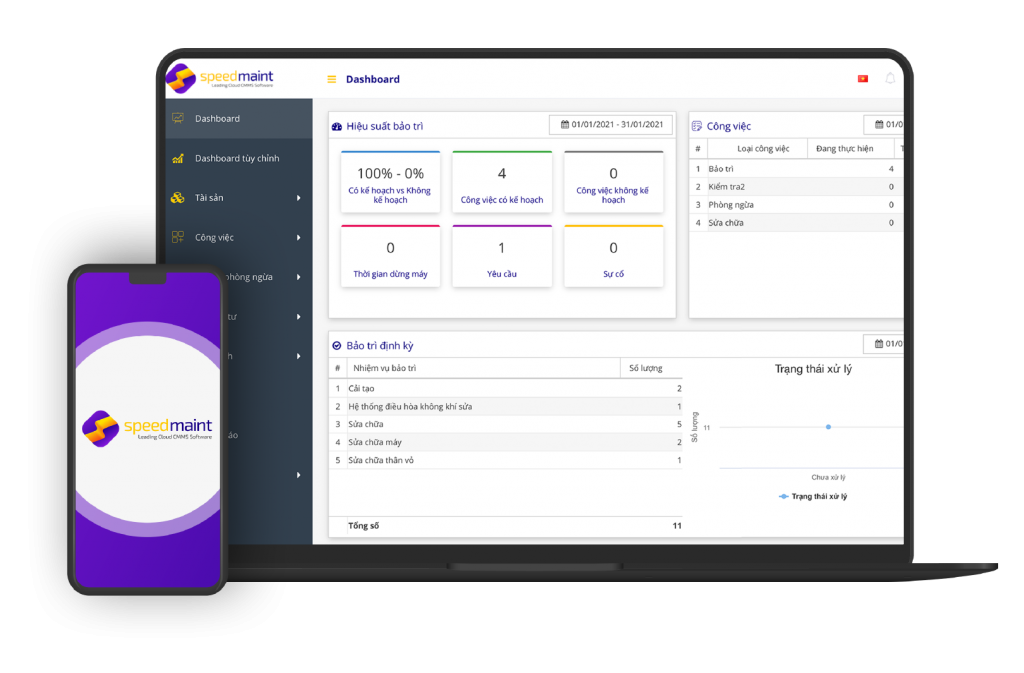The image size is (1024, 673).
Task: Click the hamburger menu icon beside Dashboard
Action: tap(332, 79)
